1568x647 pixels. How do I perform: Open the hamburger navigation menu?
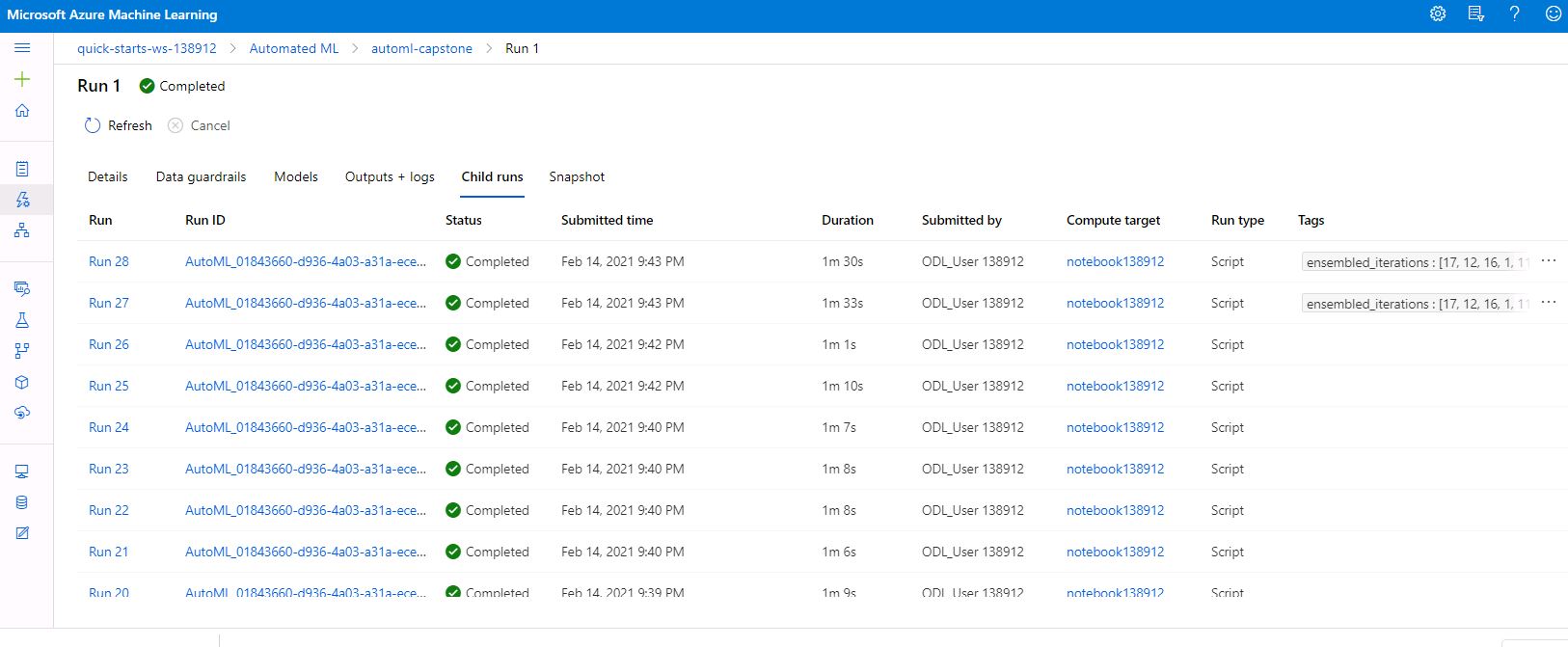pos(22,48)
